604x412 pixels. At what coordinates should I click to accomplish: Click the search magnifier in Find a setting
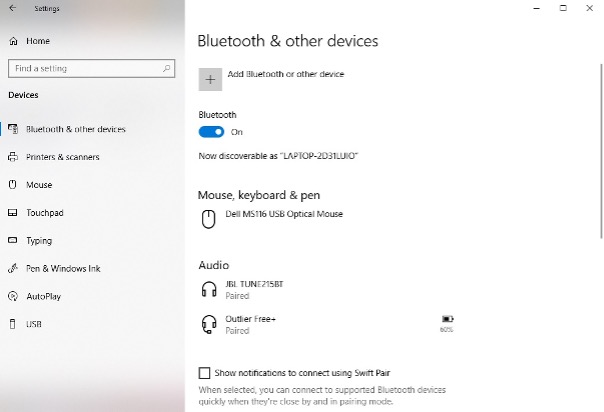pos(164,68)
